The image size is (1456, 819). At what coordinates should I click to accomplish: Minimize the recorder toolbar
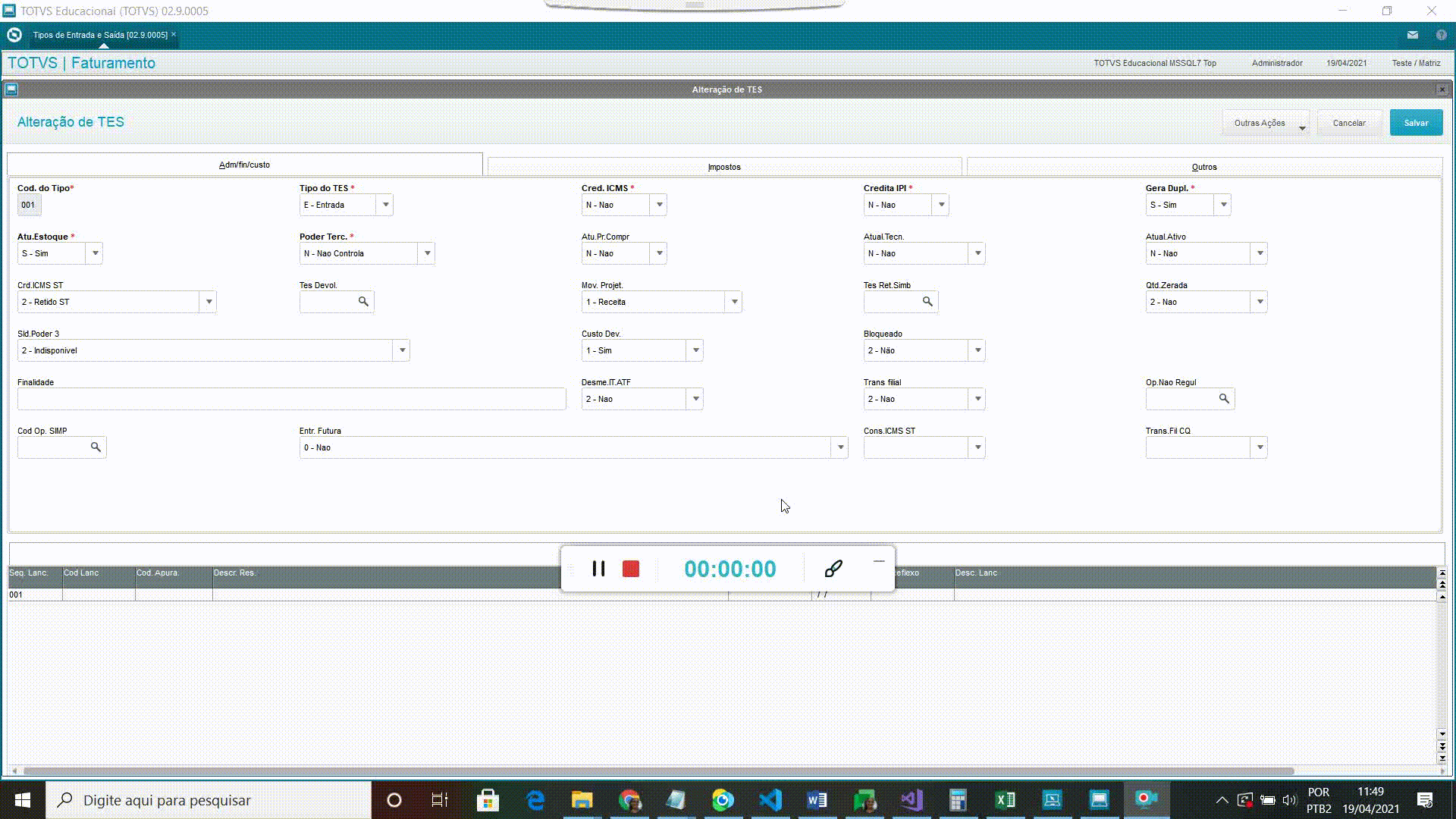pyautogui.click(x=879, y=561)
